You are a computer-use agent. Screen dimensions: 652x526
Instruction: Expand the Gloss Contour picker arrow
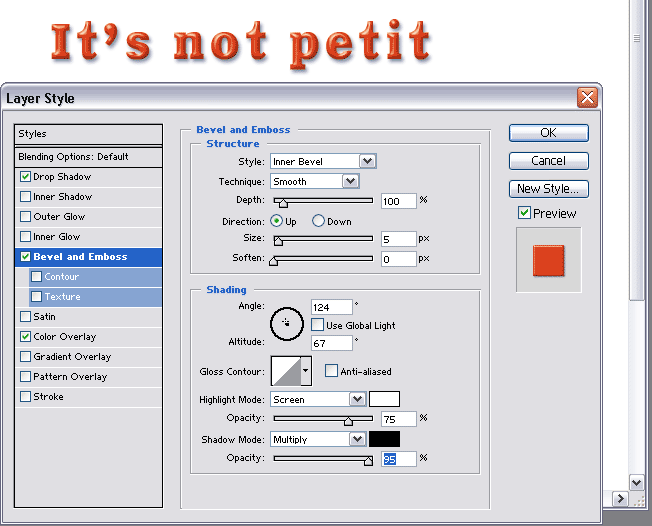tap(306, 370)
